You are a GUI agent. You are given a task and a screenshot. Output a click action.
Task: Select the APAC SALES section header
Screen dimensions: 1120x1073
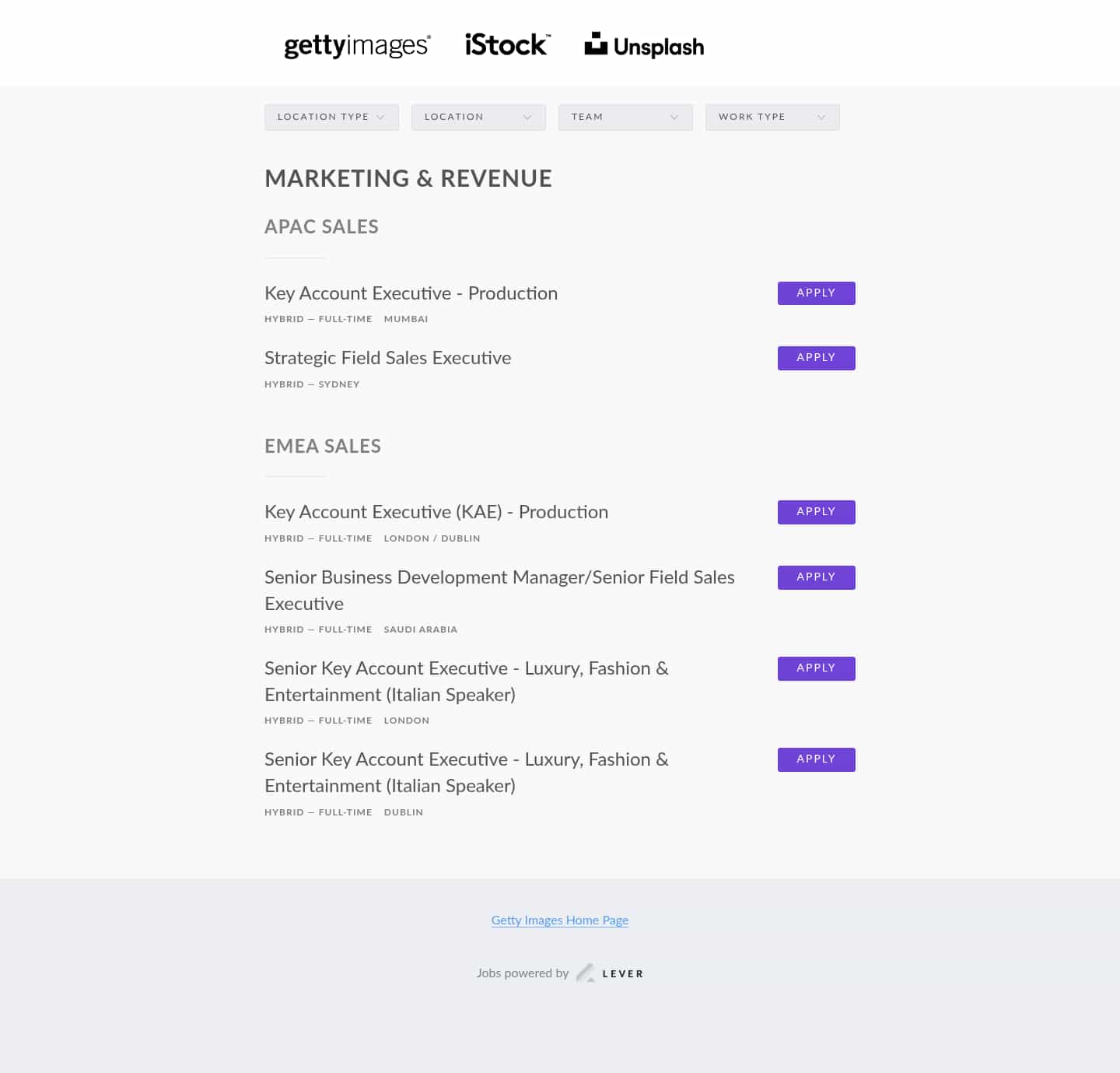(321, 227)
